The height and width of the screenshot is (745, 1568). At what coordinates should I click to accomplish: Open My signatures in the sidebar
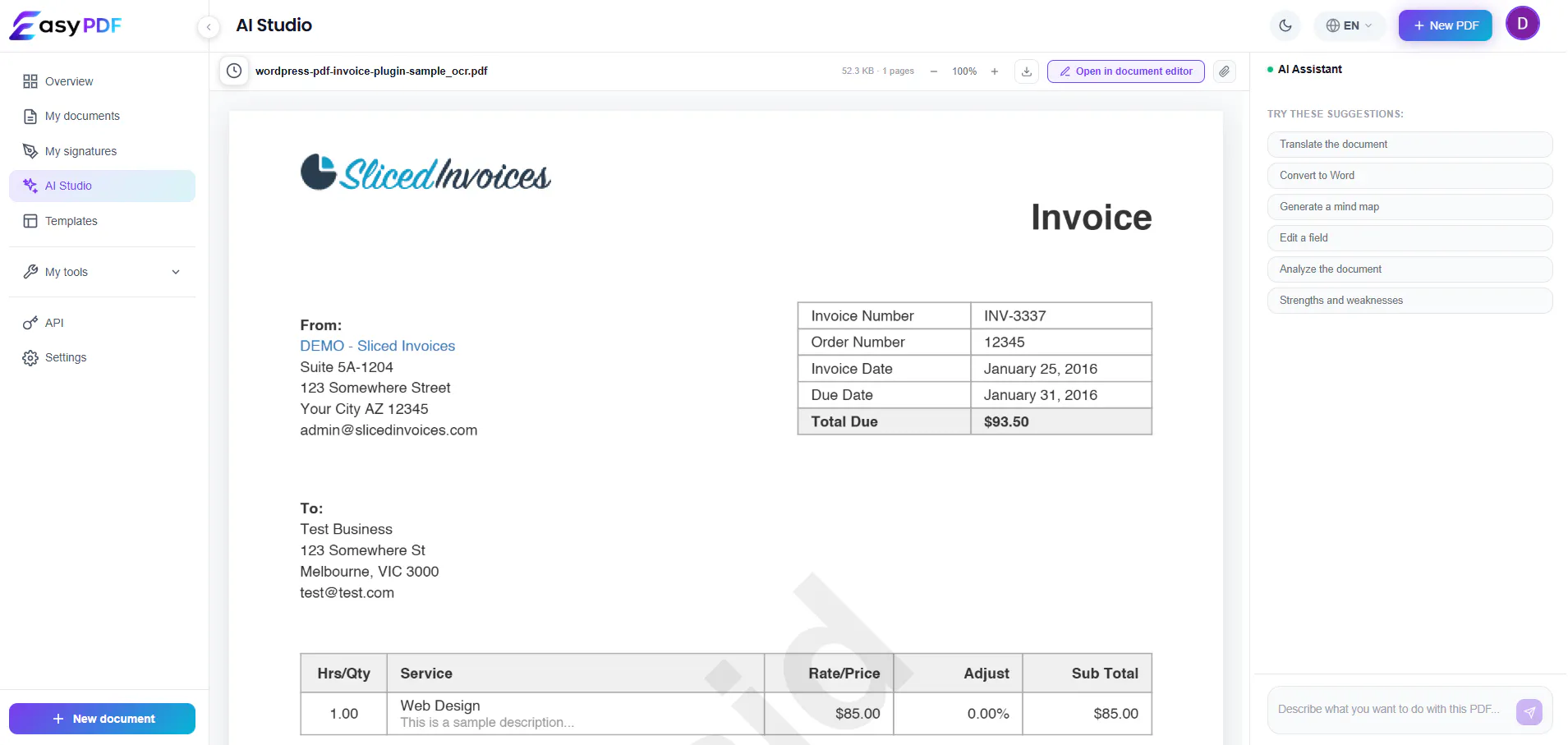click(102, 151)
